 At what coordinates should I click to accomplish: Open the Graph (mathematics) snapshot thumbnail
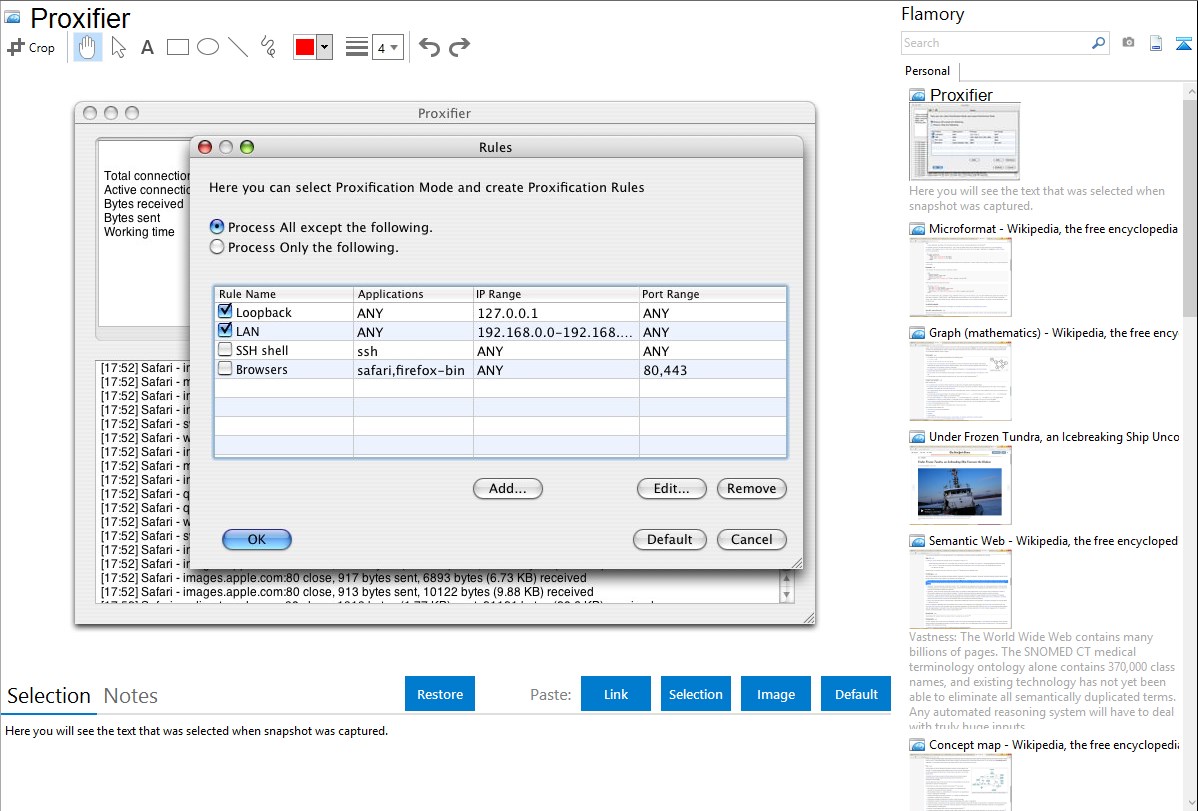pyautogui.click(x=960, y=381)
